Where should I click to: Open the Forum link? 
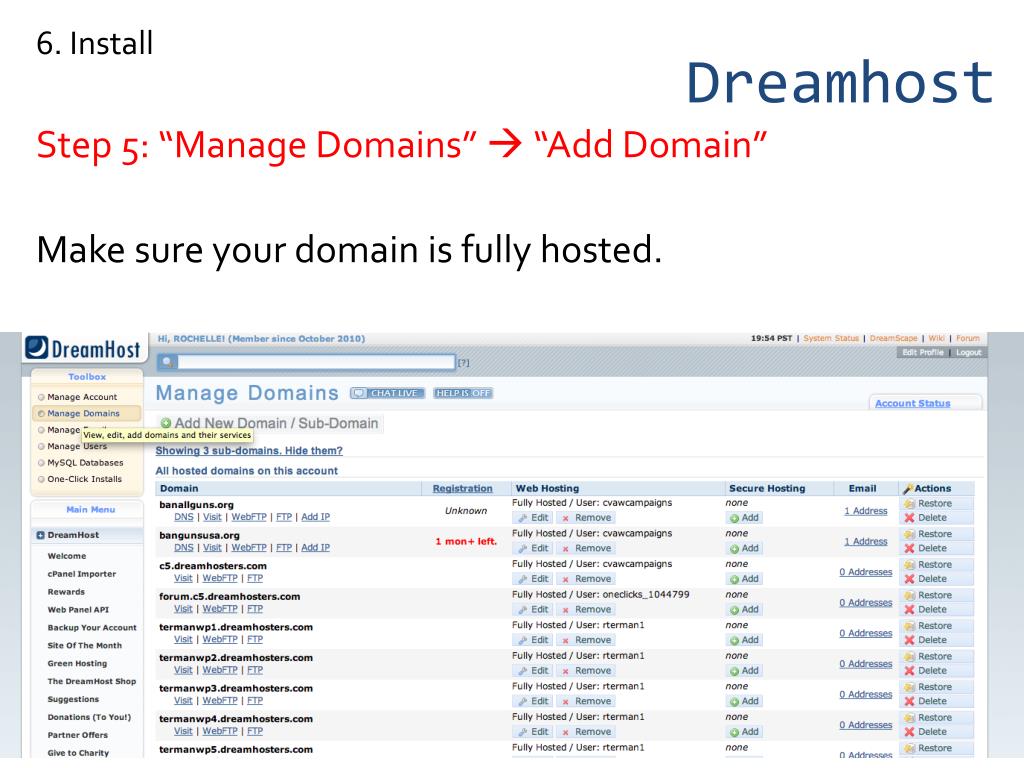[x=968, y=338]
